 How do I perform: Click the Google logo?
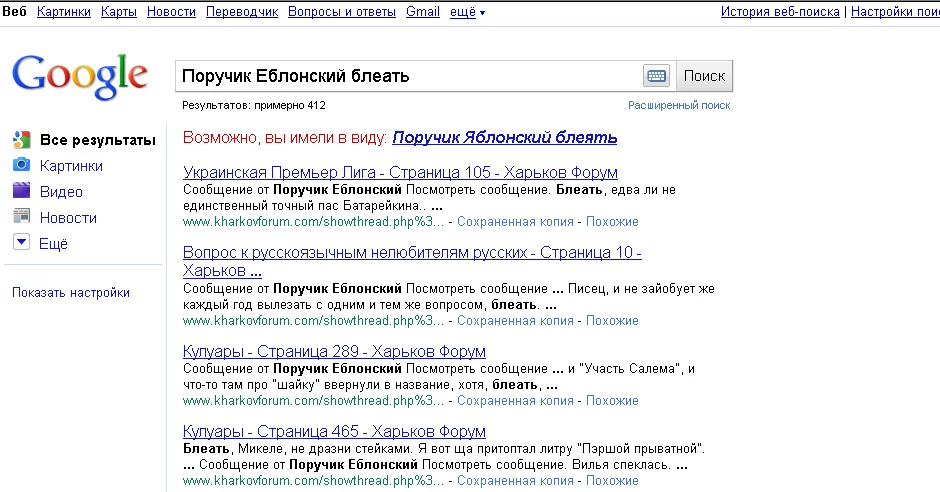pos(79,76)
